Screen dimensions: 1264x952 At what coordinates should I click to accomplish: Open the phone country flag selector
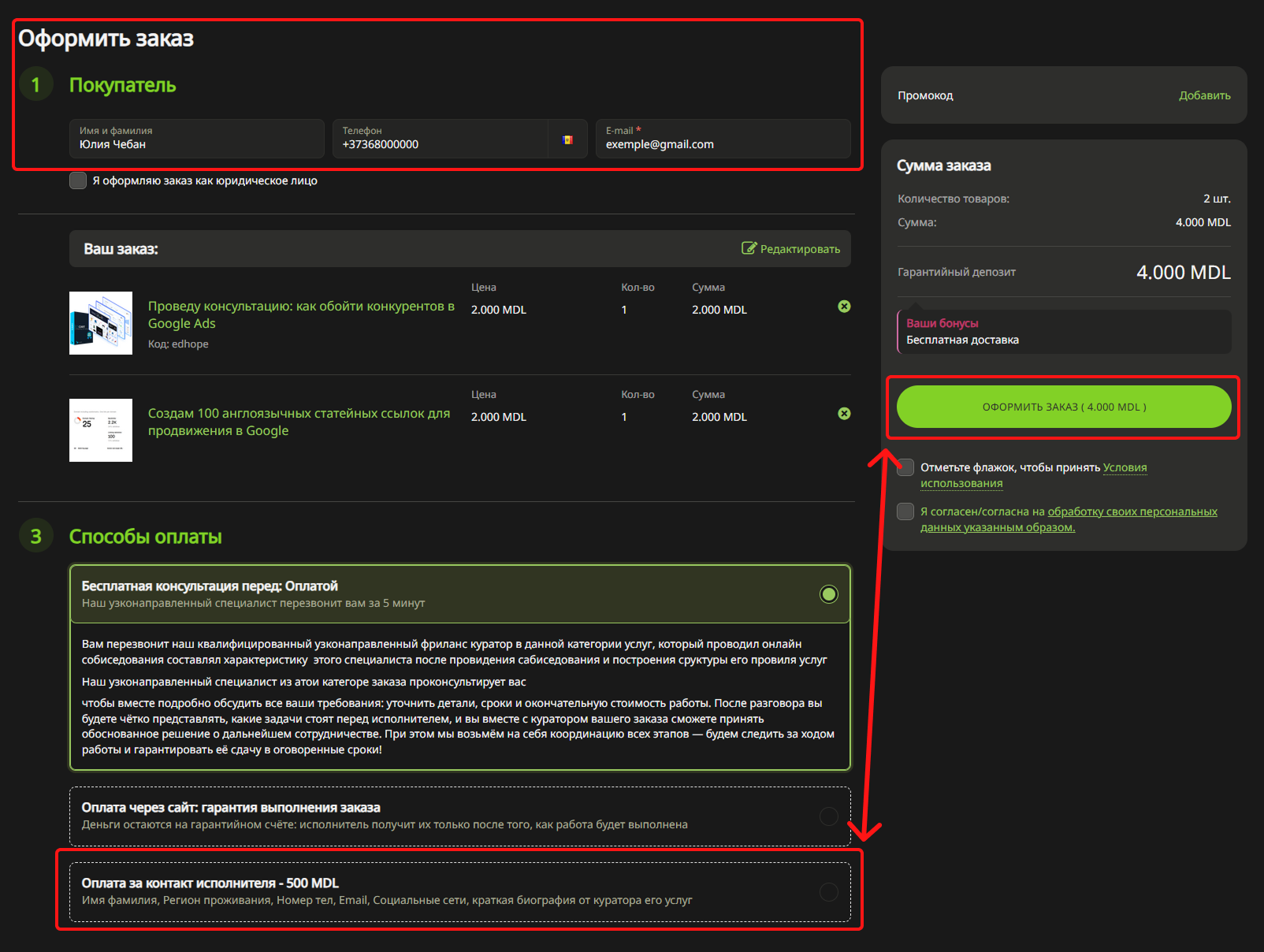pos(567,139)
